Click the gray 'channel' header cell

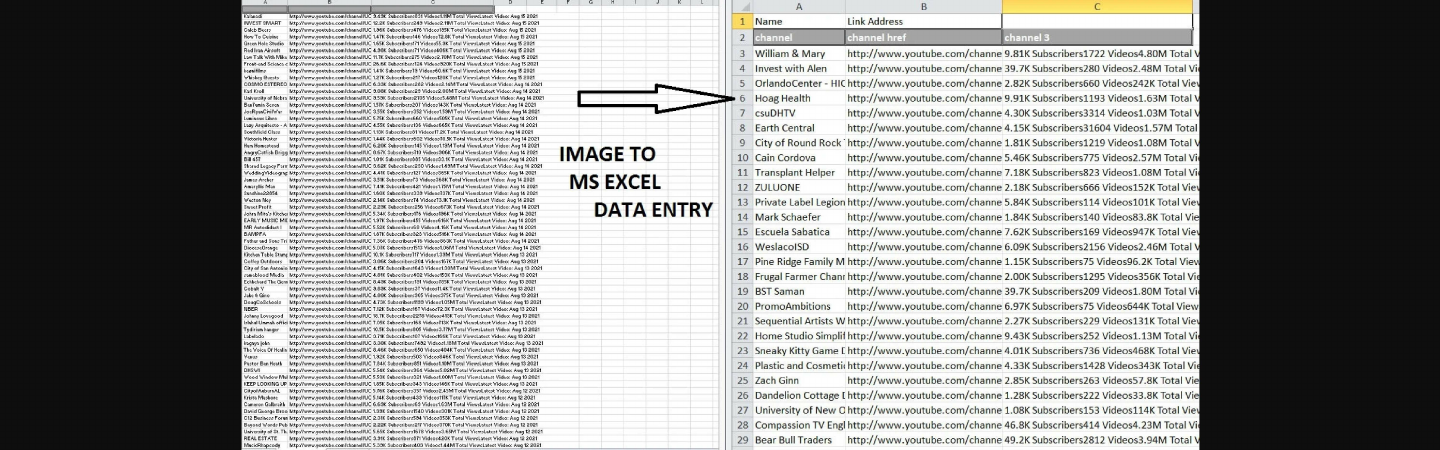click(x=798, y=37)
